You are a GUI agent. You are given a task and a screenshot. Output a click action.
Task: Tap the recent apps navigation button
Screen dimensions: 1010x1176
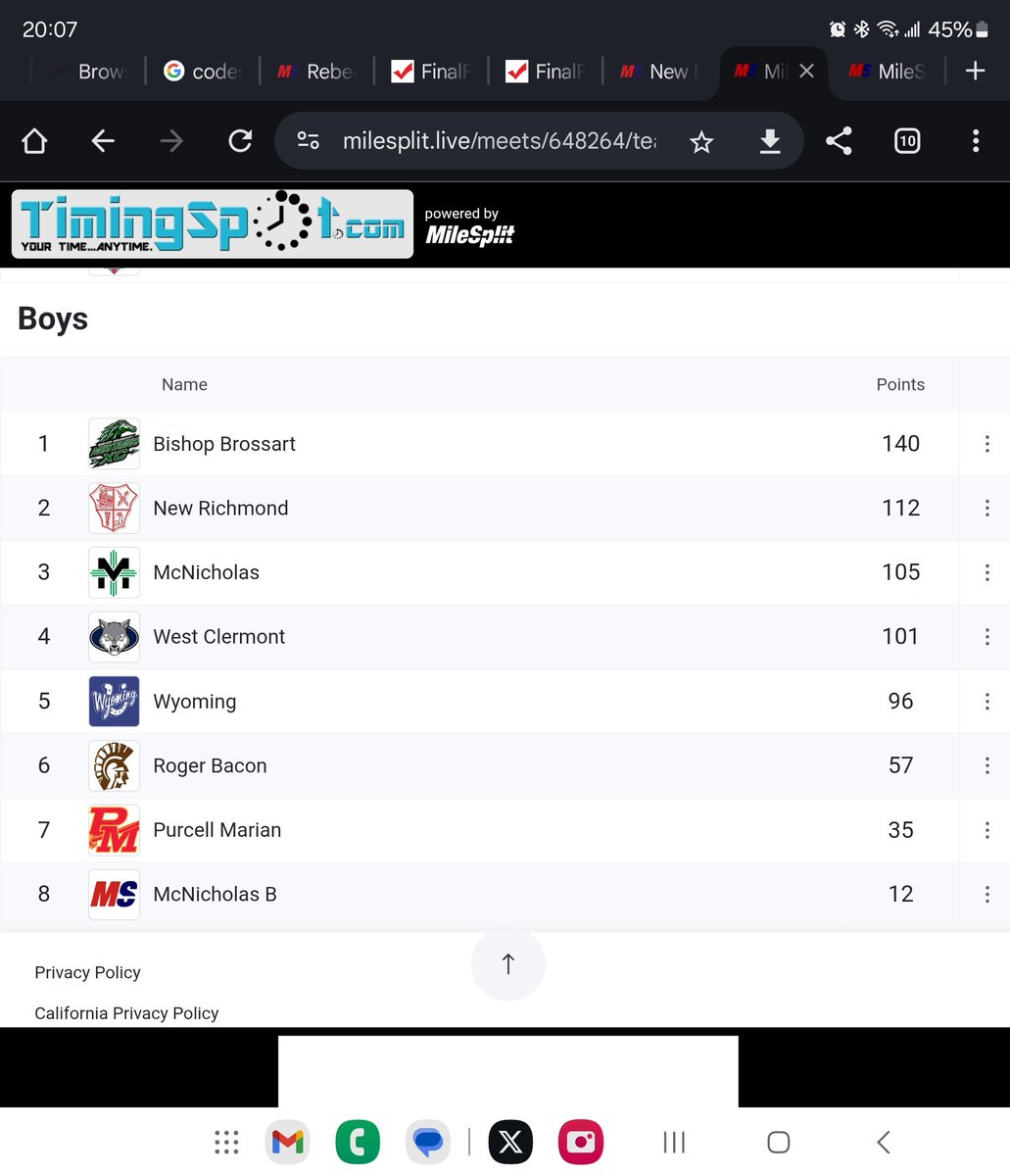click(674, 1142)
